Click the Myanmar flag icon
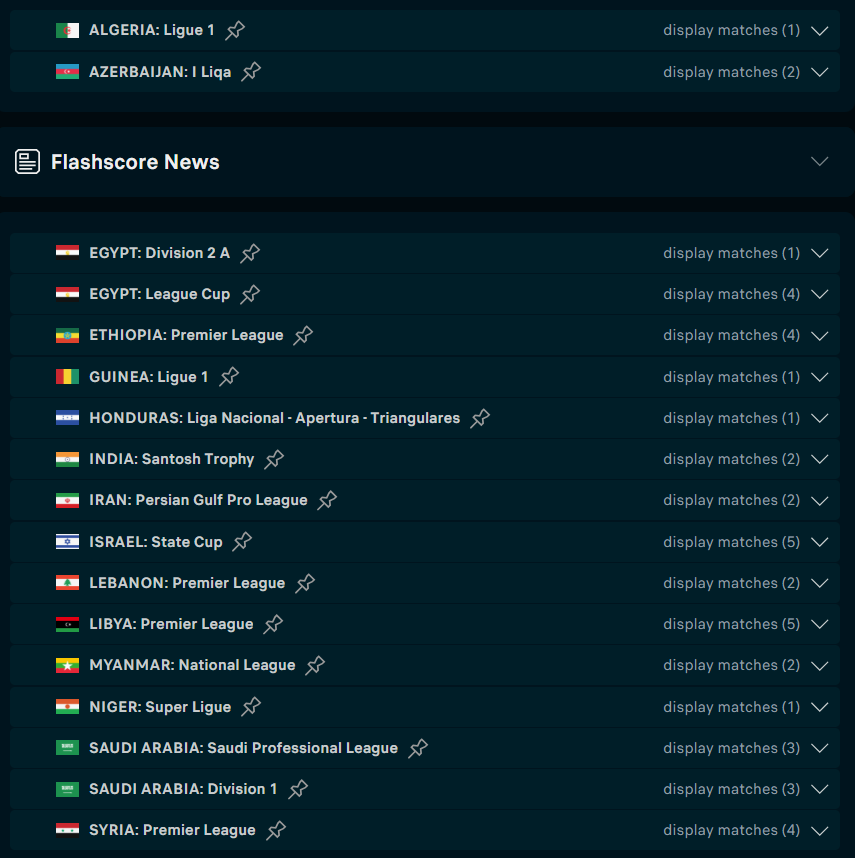 [67, 665]
